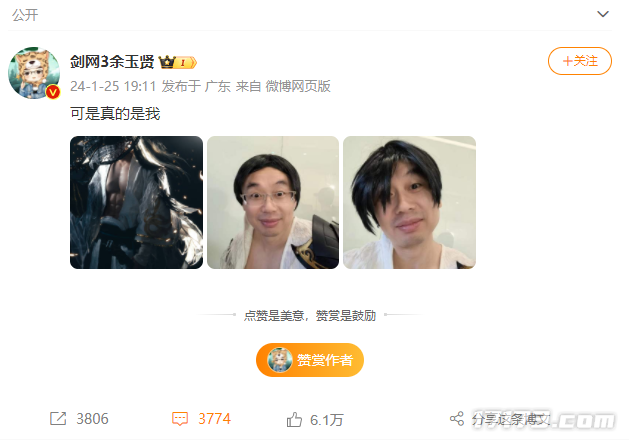Open comments via the speech bubble icon
The width and height of the screenshot is (629, 441).
point(180,419)
